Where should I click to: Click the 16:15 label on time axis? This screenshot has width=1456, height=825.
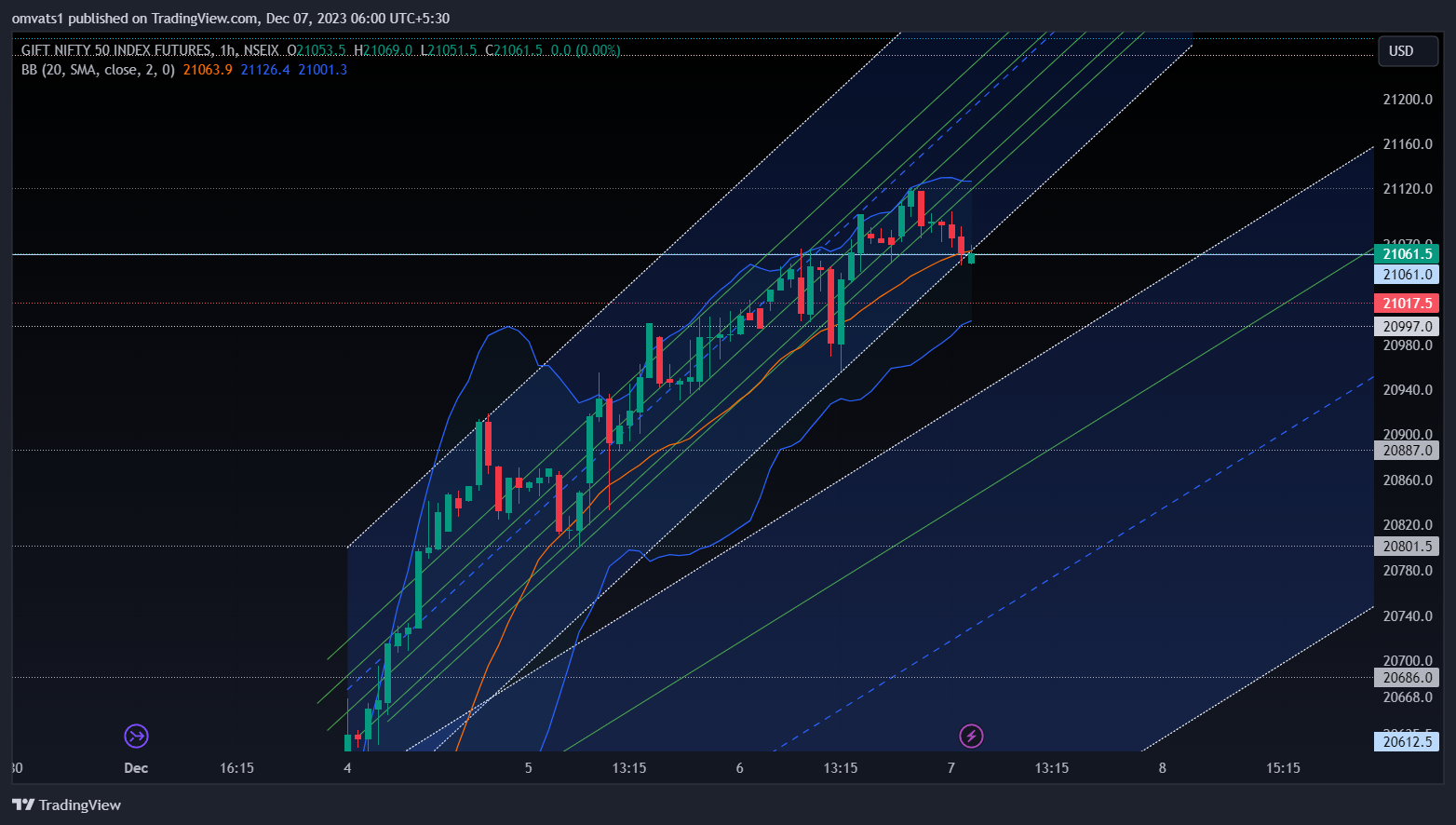[x=236, y=768]
